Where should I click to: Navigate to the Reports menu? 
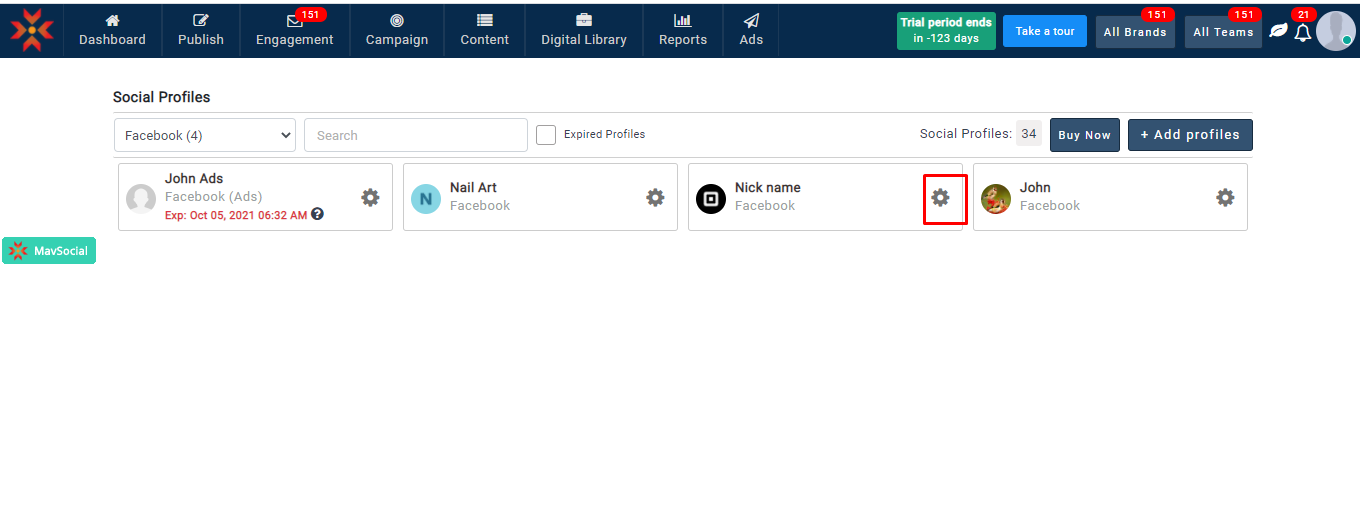683,30
